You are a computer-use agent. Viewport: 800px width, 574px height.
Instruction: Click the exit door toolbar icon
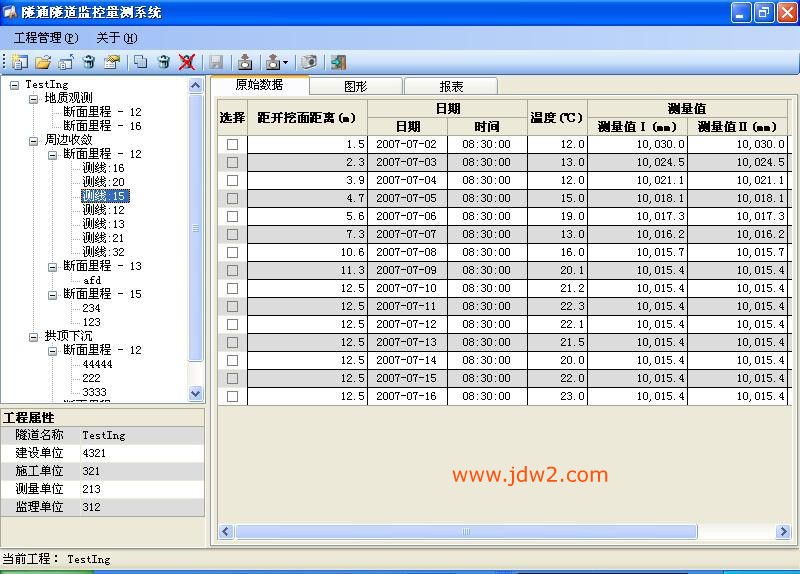(x=338, y=62)
